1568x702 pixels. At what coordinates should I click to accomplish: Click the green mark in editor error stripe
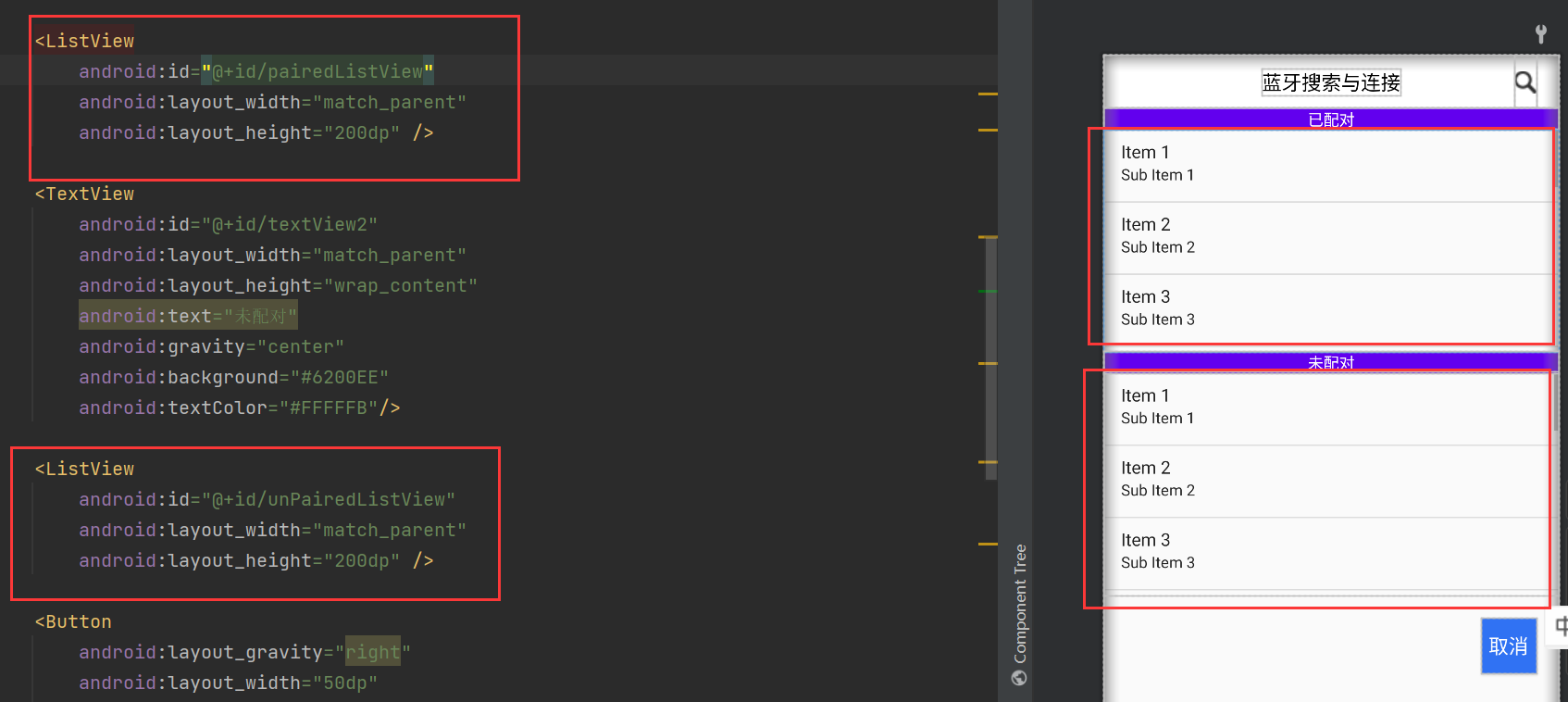click(988, 291)
